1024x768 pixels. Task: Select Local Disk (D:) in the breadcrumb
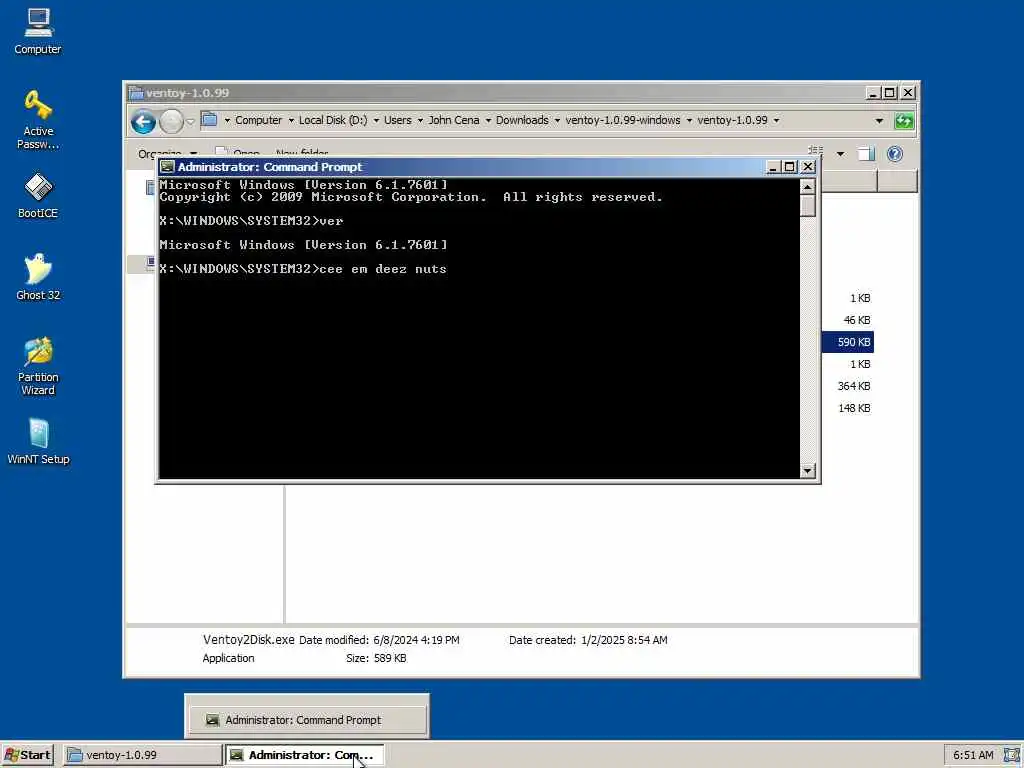[x=333, y=120]
